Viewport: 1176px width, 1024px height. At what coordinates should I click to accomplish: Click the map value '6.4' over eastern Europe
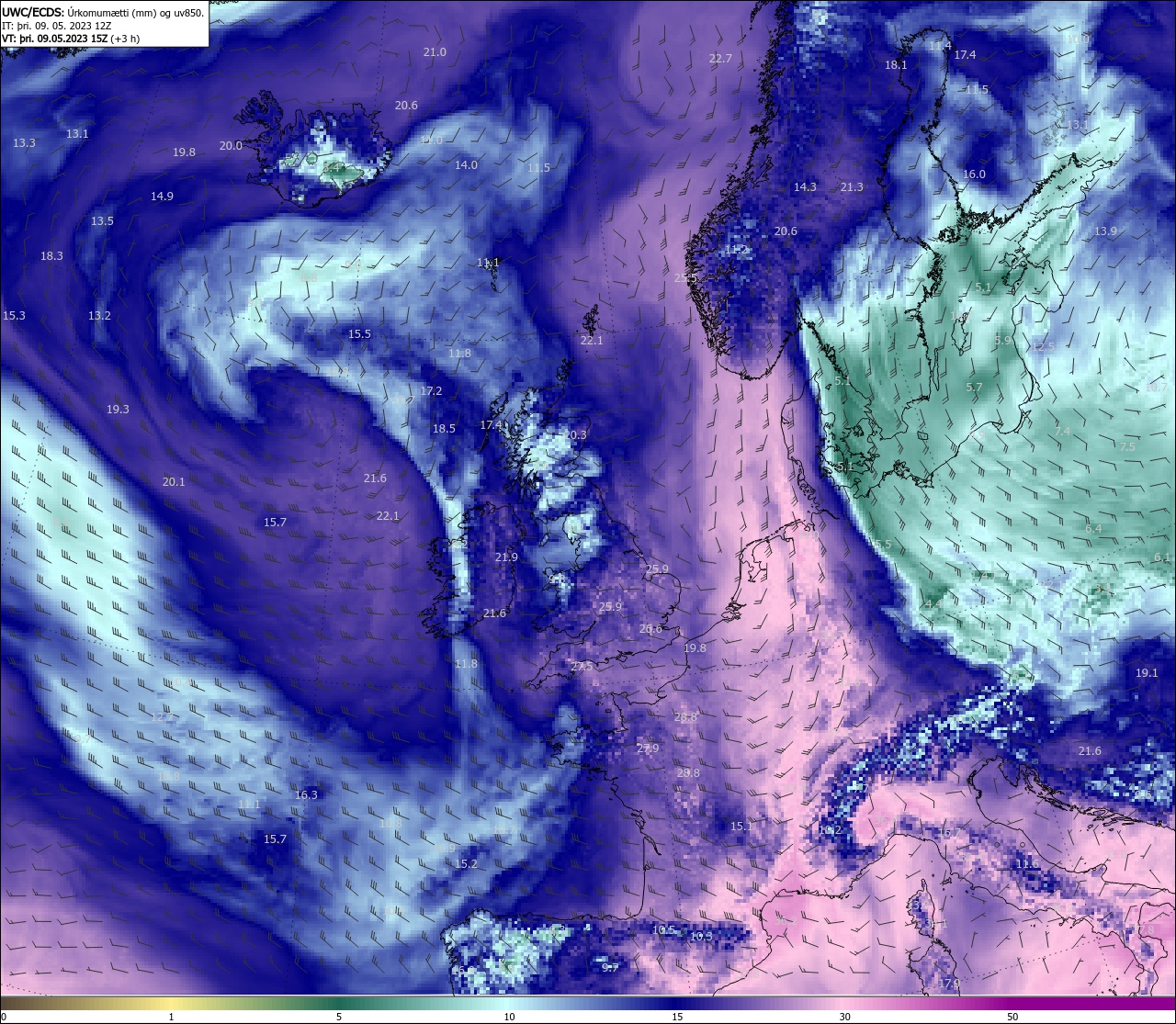pyautogui.click(x=1093, y=529)
